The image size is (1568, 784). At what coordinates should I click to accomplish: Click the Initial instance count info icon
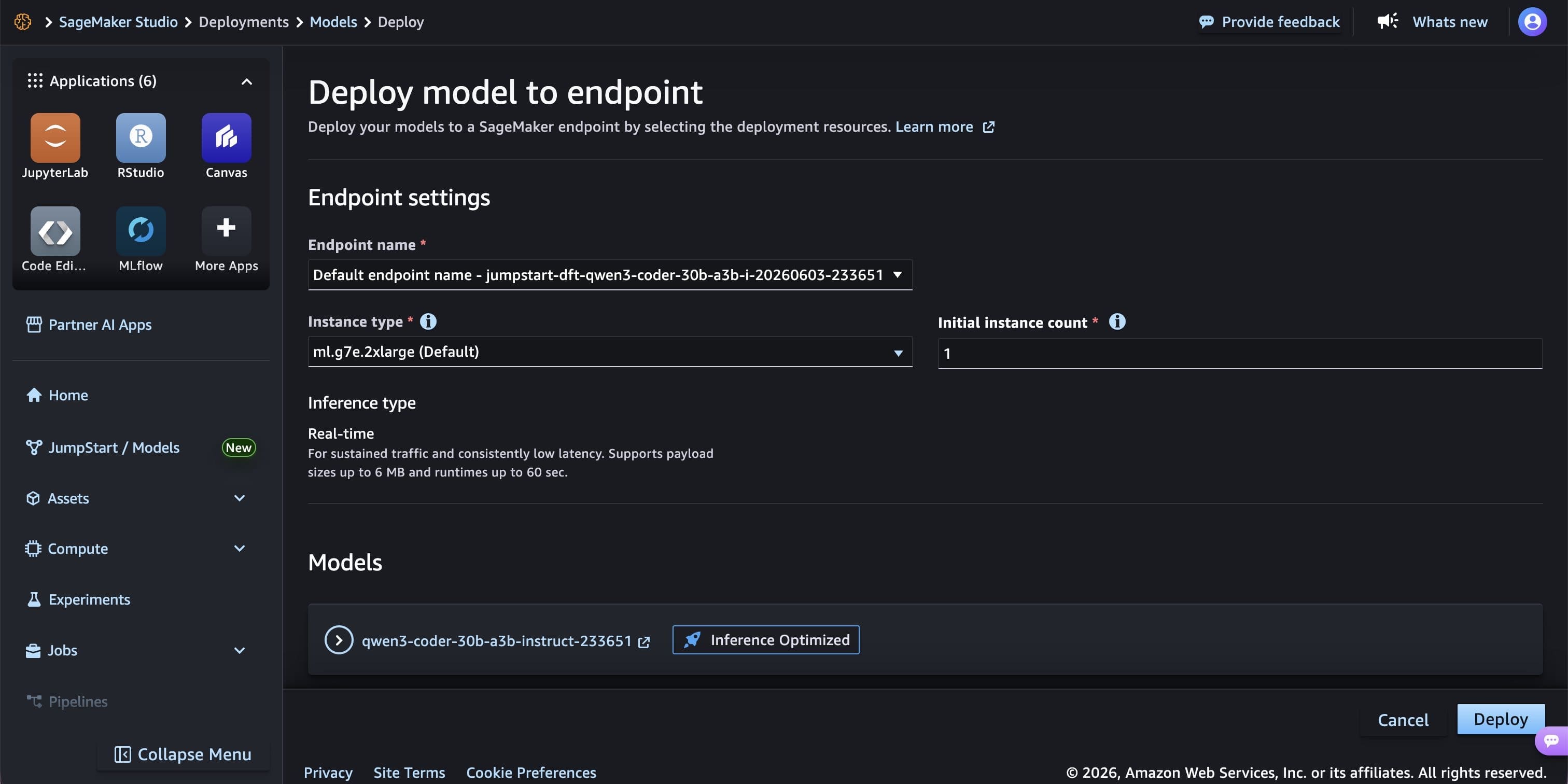pos(1117,321)
